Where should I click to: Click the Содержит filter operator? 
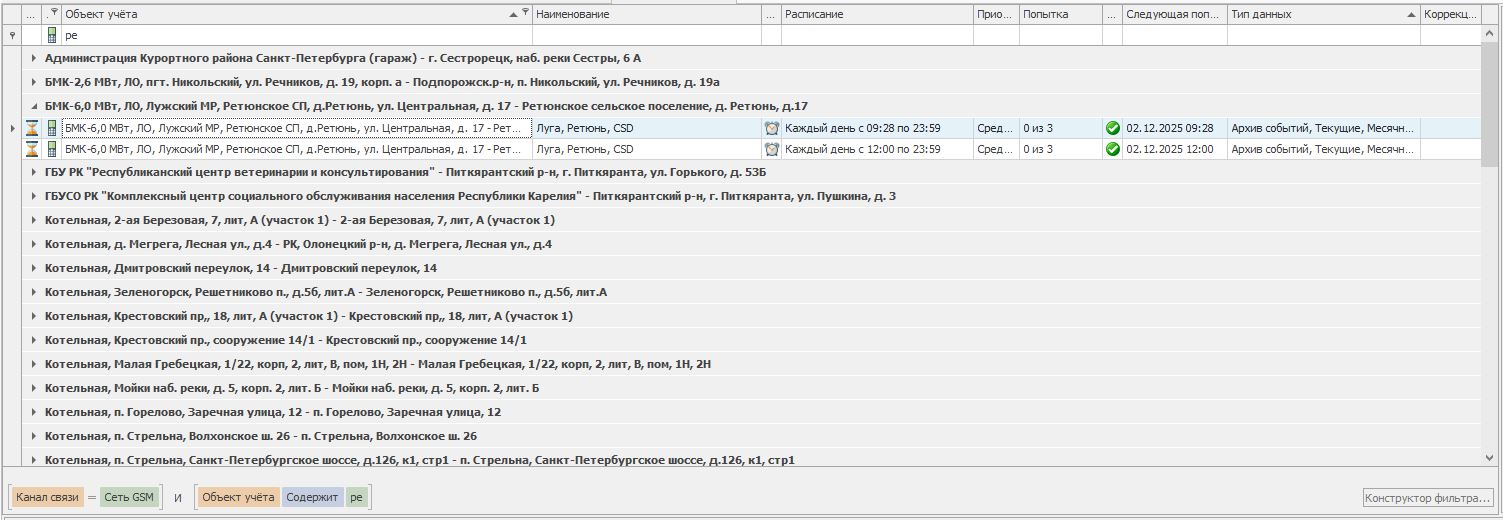click(x=312, y=497)
